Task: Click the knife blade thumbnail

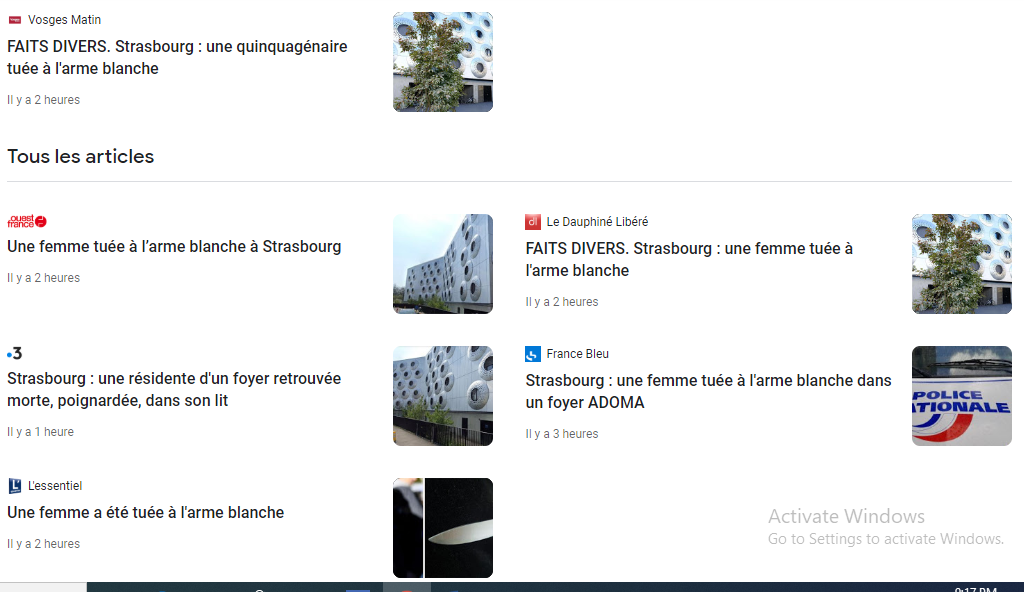Action: (x=443, y=528)
